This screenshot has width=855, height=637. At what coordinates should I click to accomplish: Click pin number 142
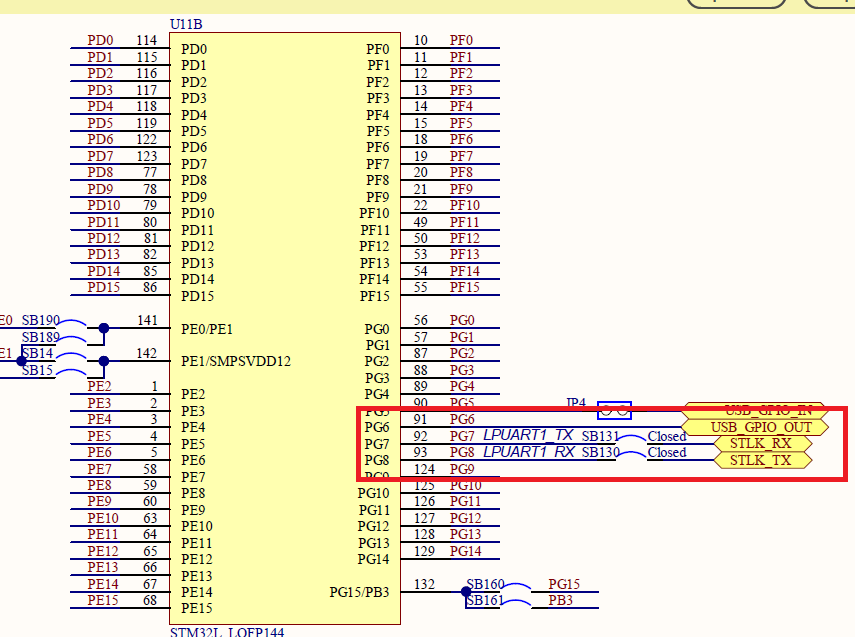point(147,353)
